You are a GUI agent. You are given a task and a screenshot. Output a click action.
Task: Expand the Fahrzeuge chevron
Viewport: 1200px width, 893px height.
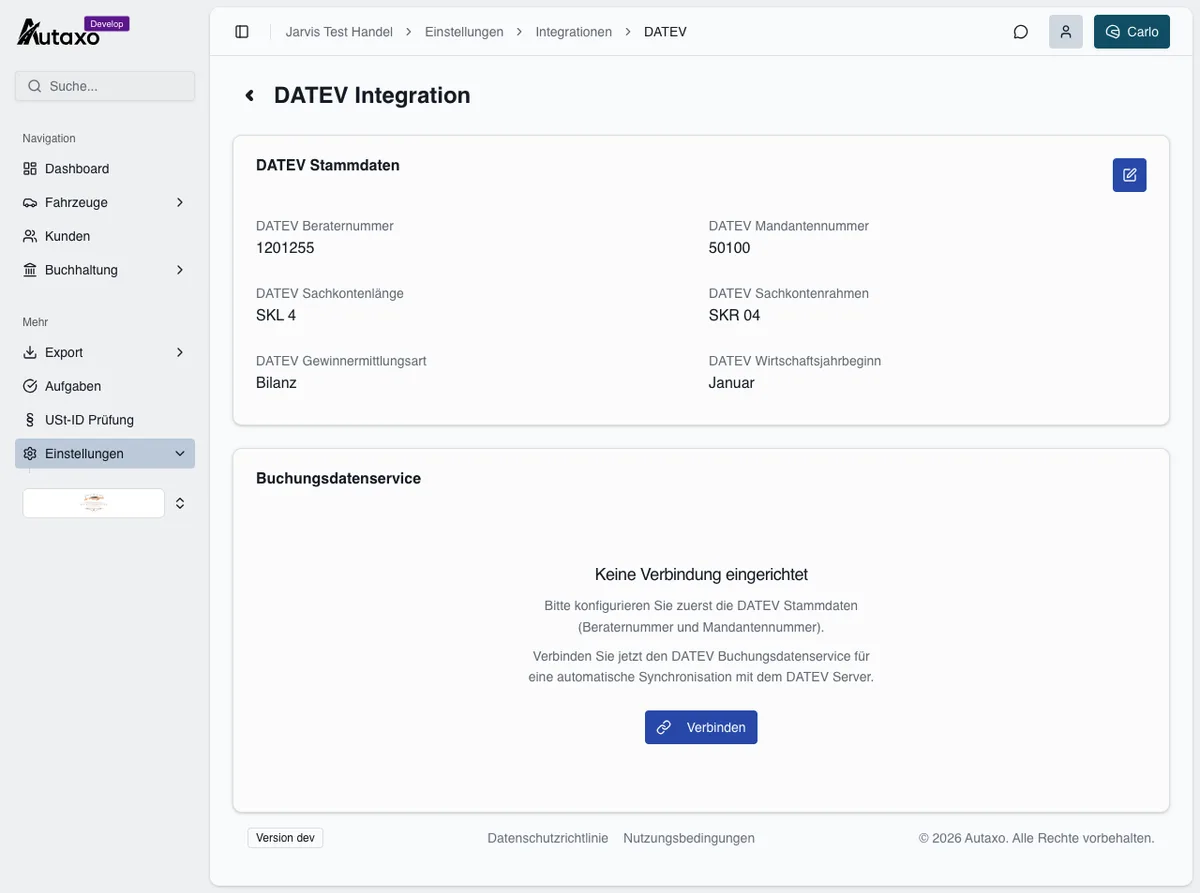(x=180, y=202)
